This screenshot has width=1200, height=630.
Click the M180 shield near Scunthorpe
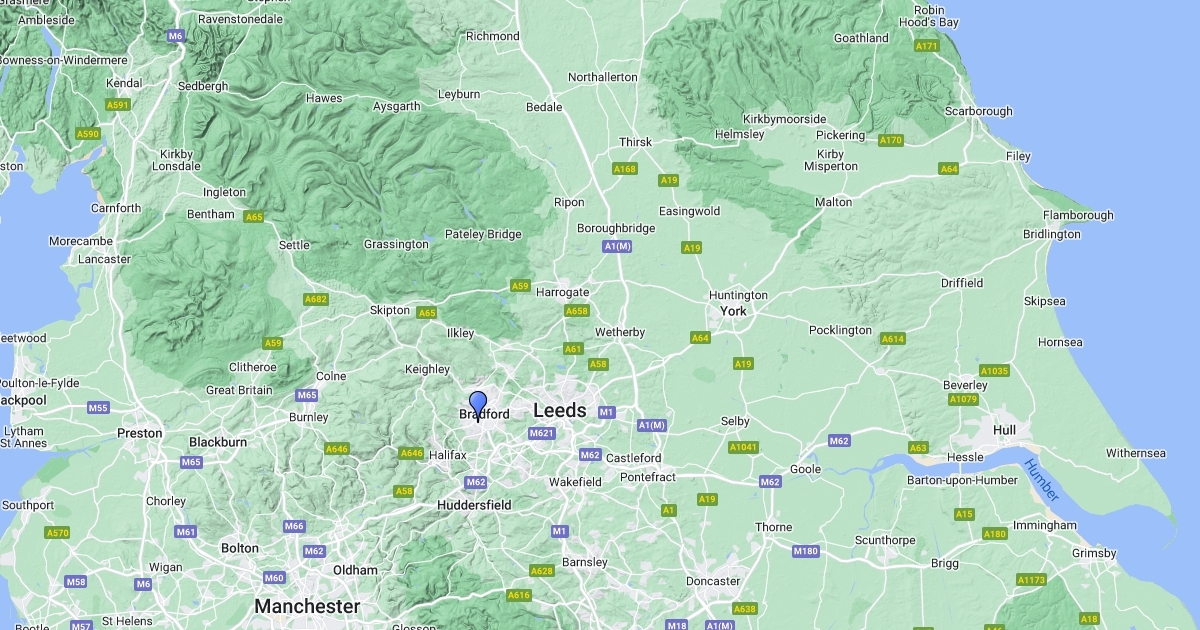[805, 551]
